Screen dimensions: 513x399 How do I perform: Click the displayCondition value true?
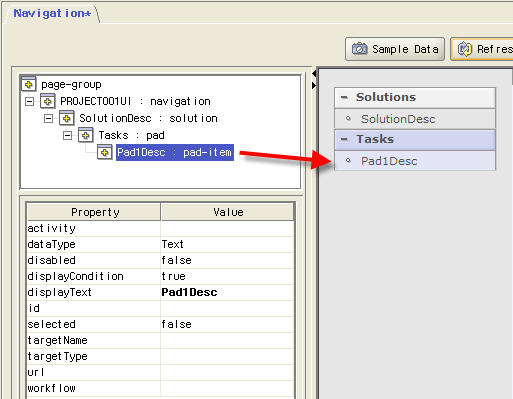tap(228, 276)
